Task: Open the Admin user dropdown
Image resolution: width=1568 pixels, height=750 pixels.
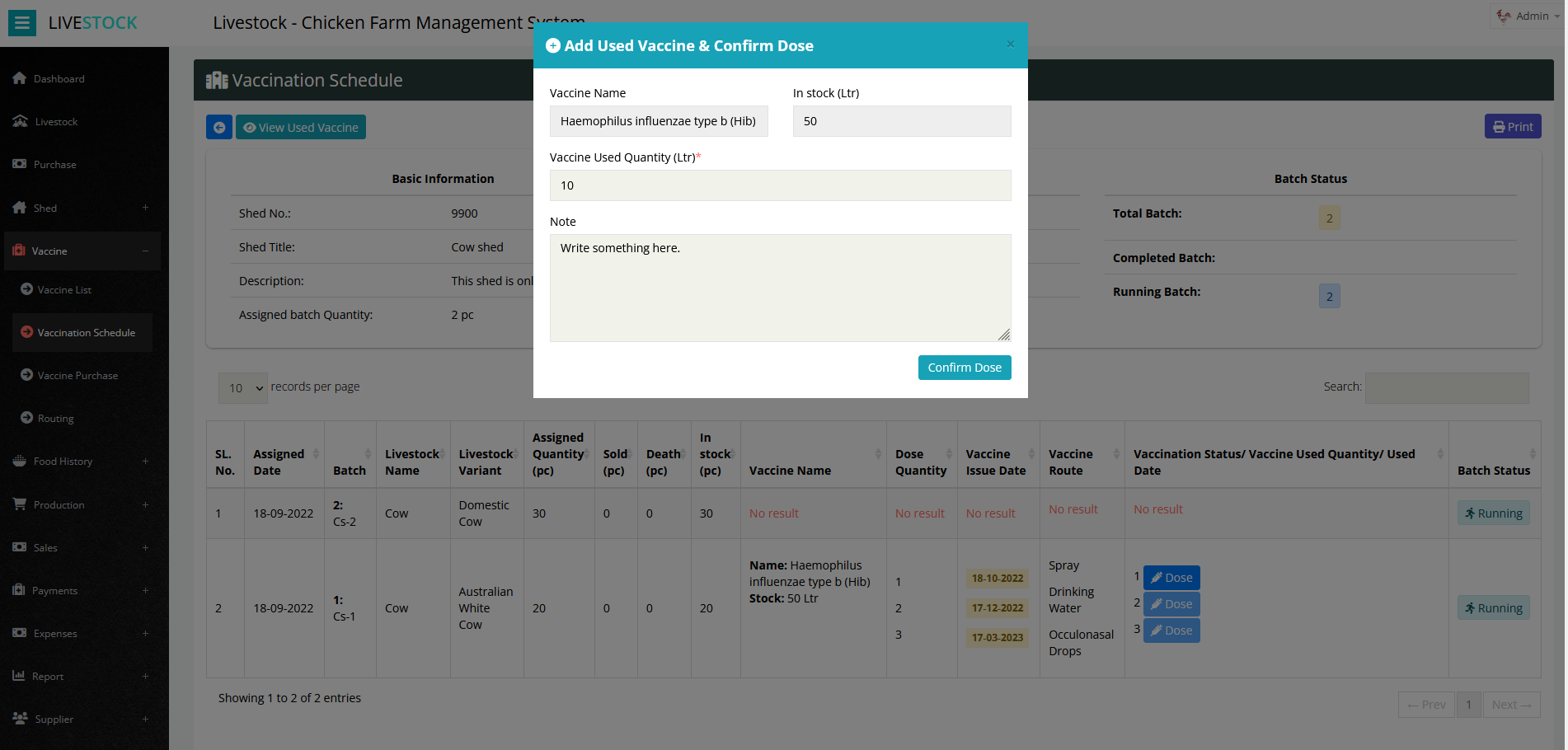Action: point(1527,16)
